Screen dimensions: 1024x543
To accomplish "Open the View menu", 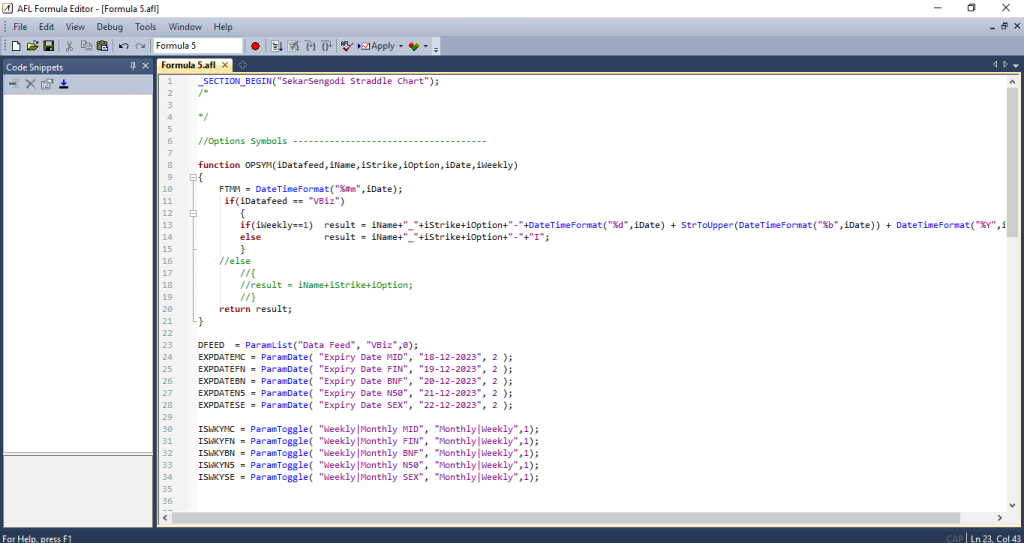I will [x=75, y=27].
